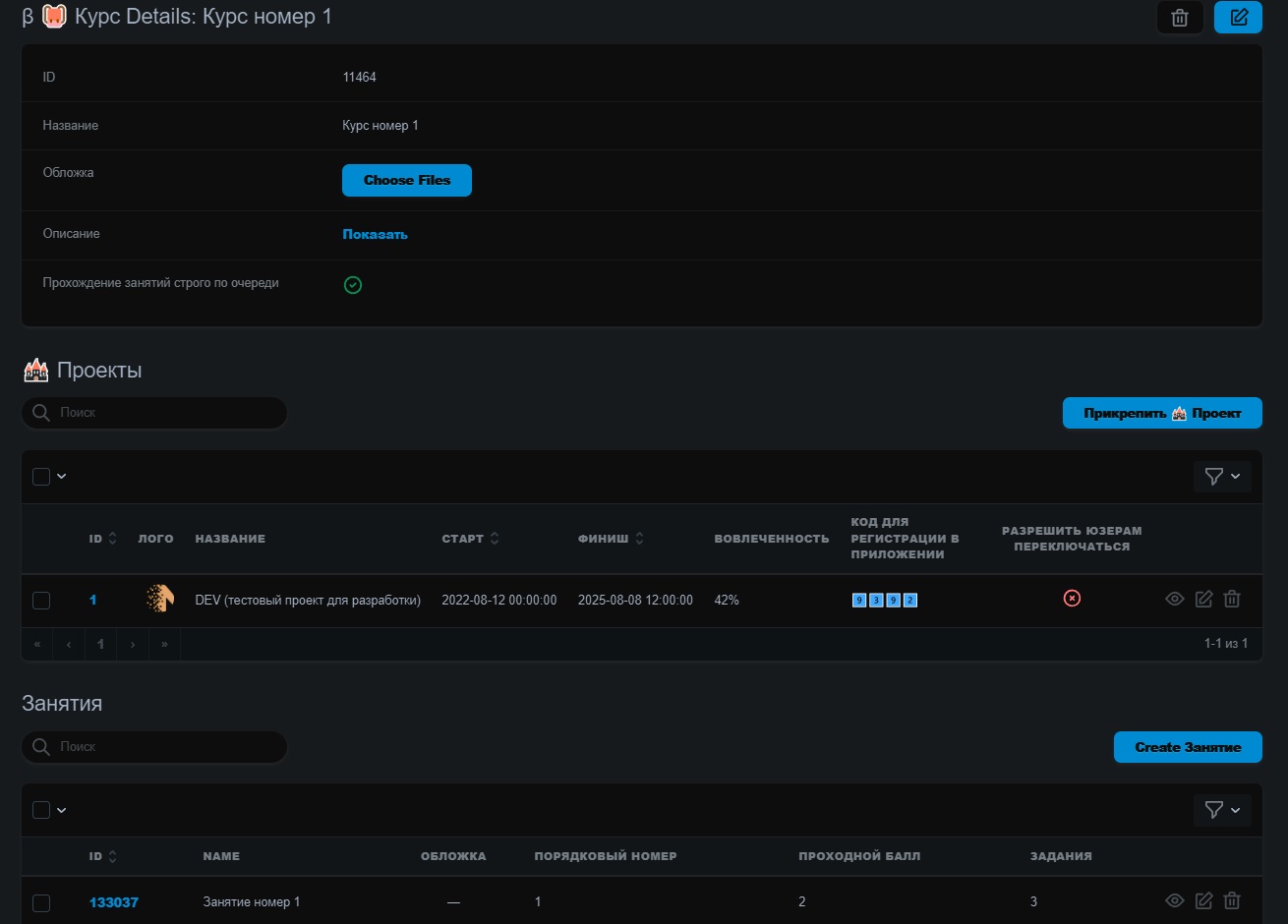The width and height of the screenshot is (1288, 924).
Task: Click the Показать description link
Action: click(x=375, y=235)
